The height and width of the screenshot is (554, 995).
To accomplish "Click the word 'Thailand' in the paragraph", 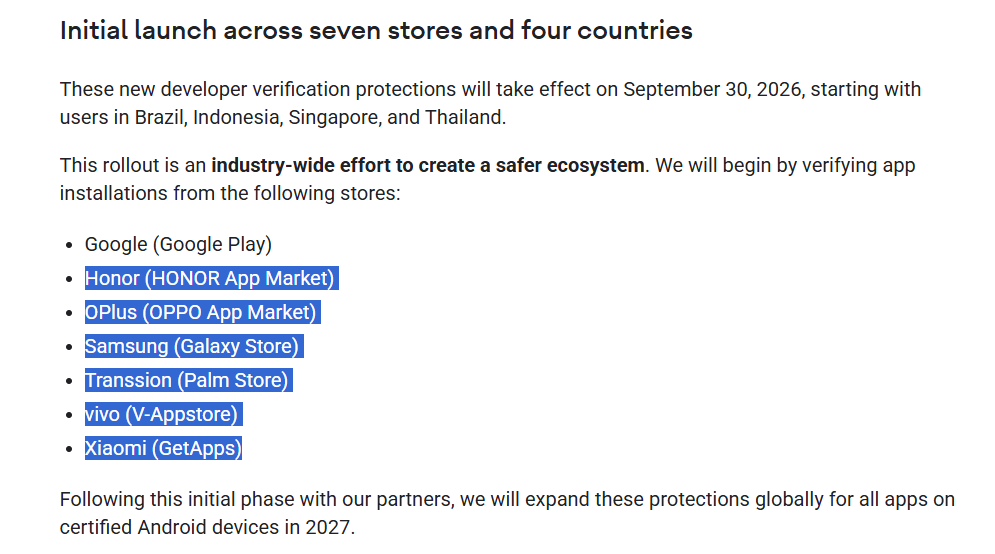I will [x=465, y=117].
